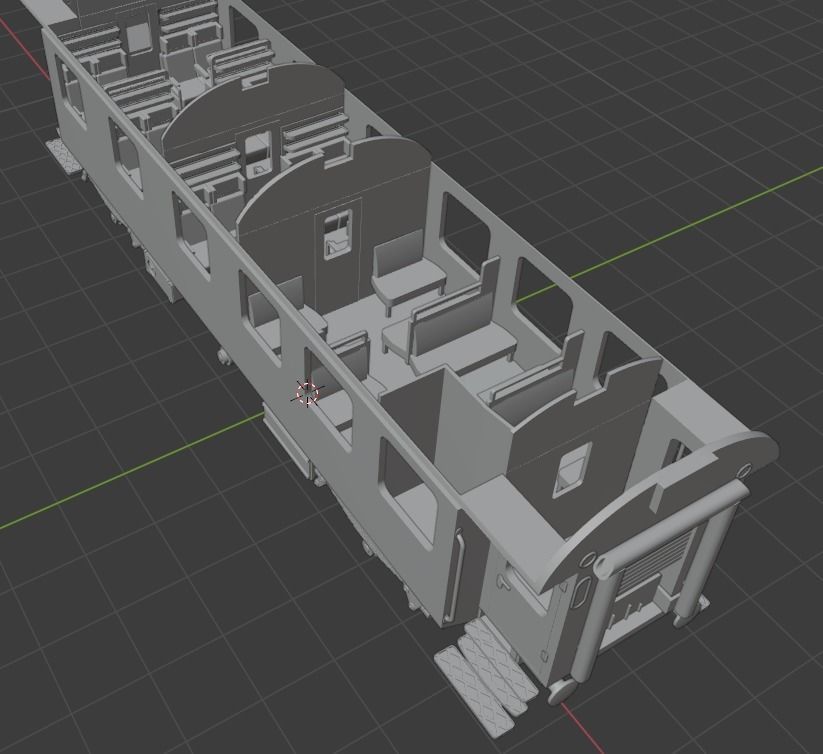
Task: Click the round buffer at the car's front corner
Action: point(561,691)
